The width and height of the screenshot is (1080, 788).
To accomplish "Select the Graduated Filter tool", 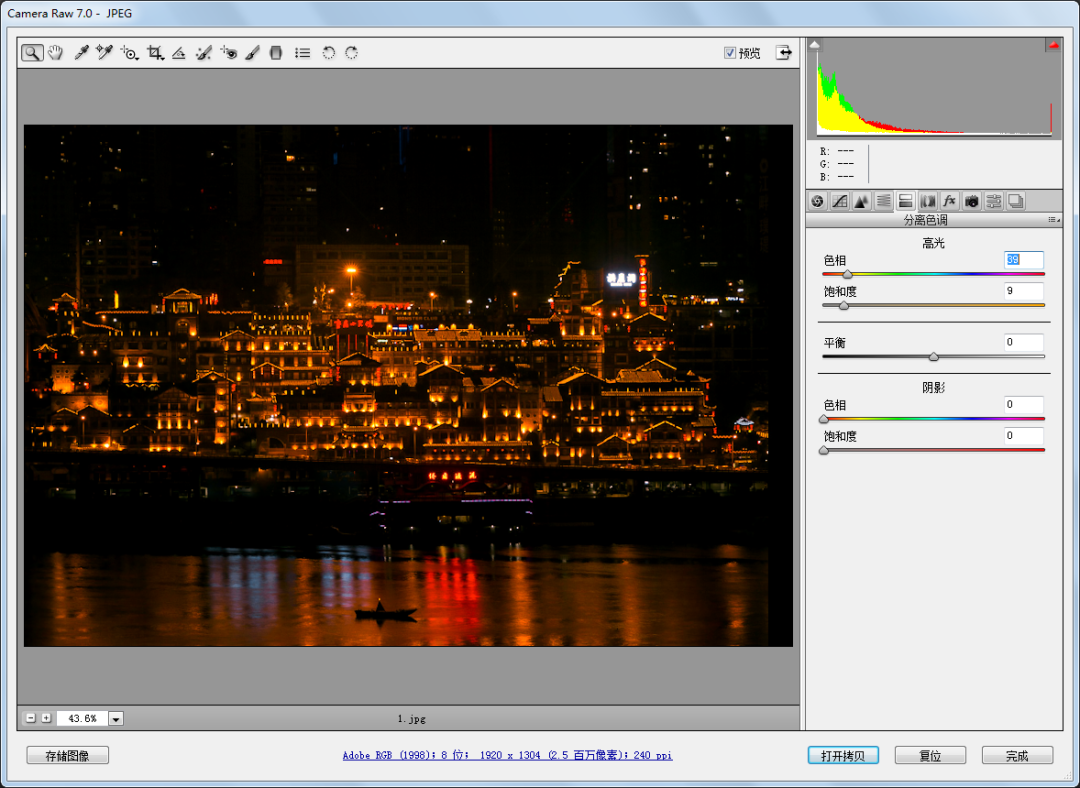I will point(276,52).
